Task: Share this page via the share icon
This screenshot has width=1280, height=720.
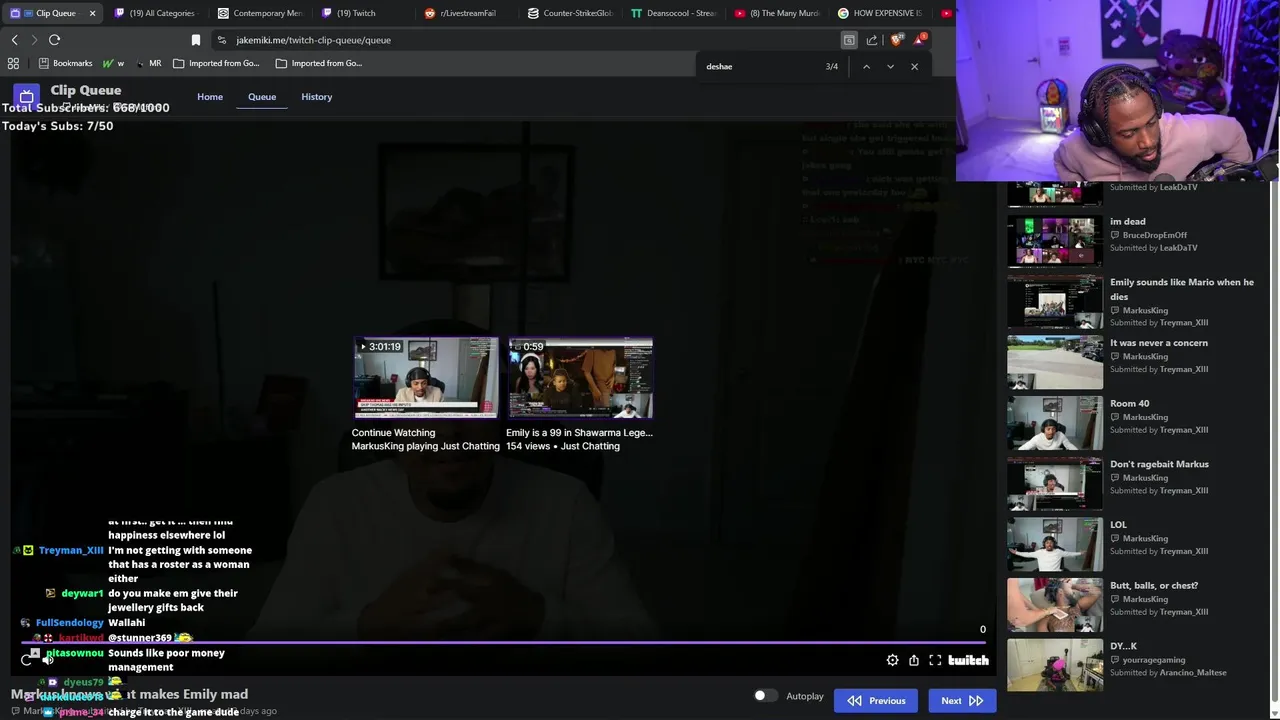Action: 872,40
